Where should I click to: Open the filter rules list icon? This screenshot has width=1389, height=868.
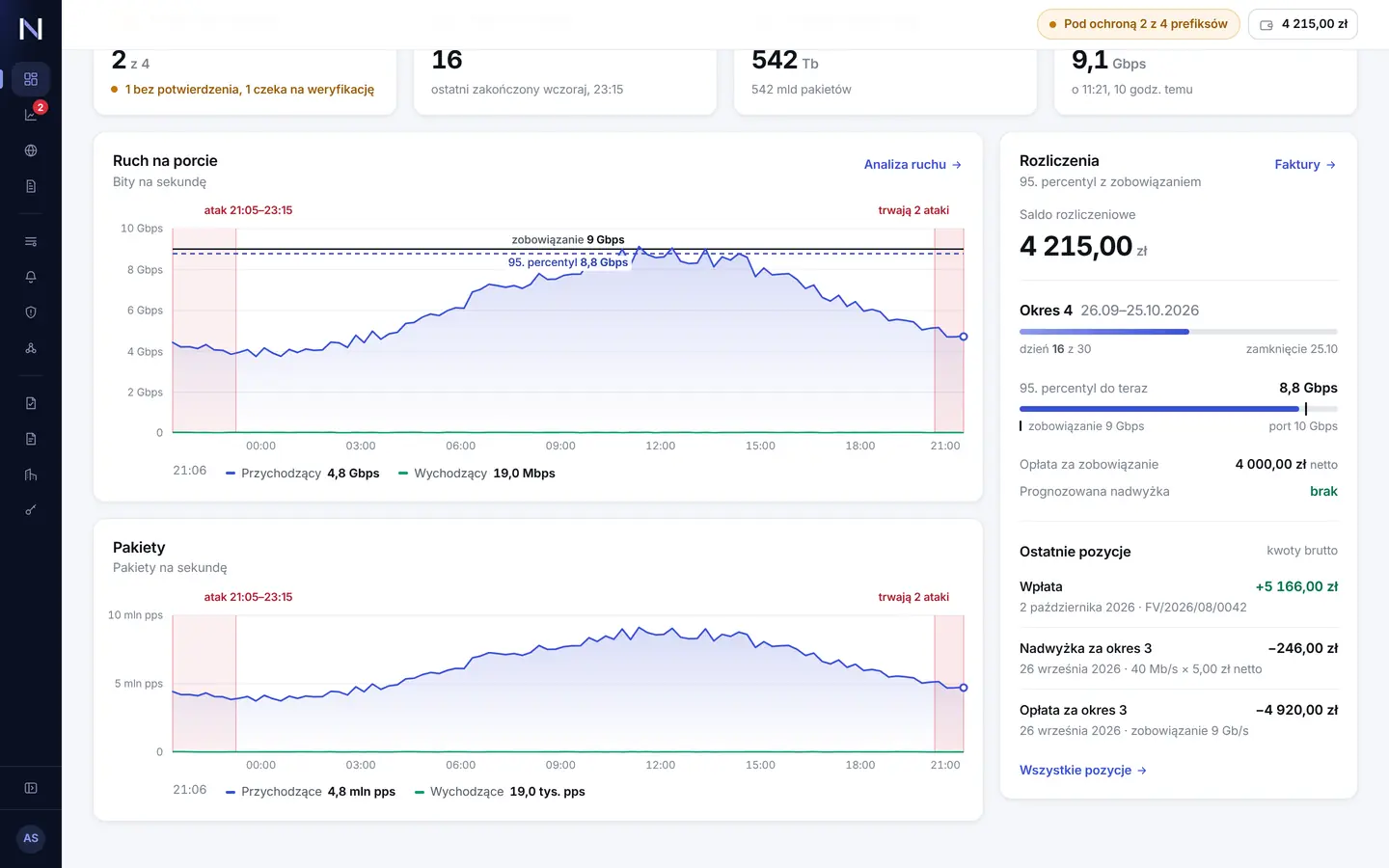click(x=31, y=241)
